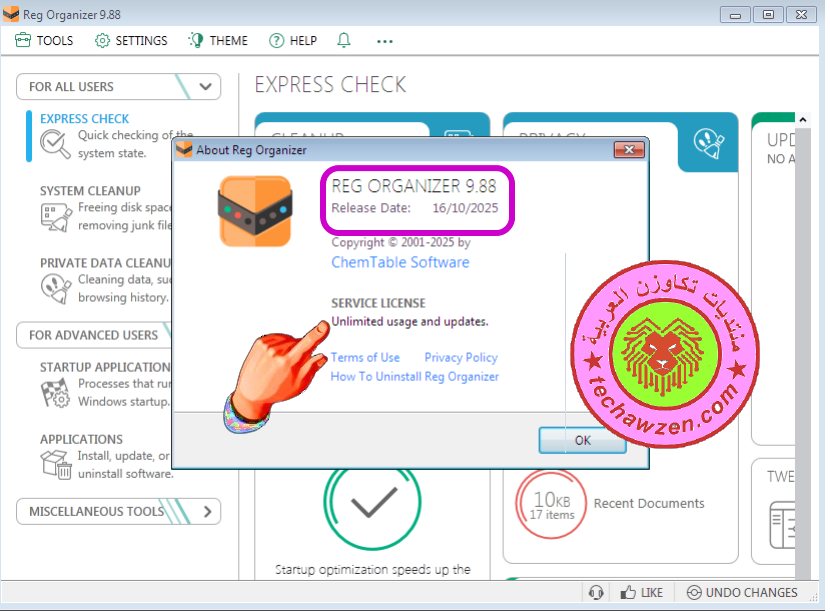
Task: Click the Help question mark icon
Action: 276,41
